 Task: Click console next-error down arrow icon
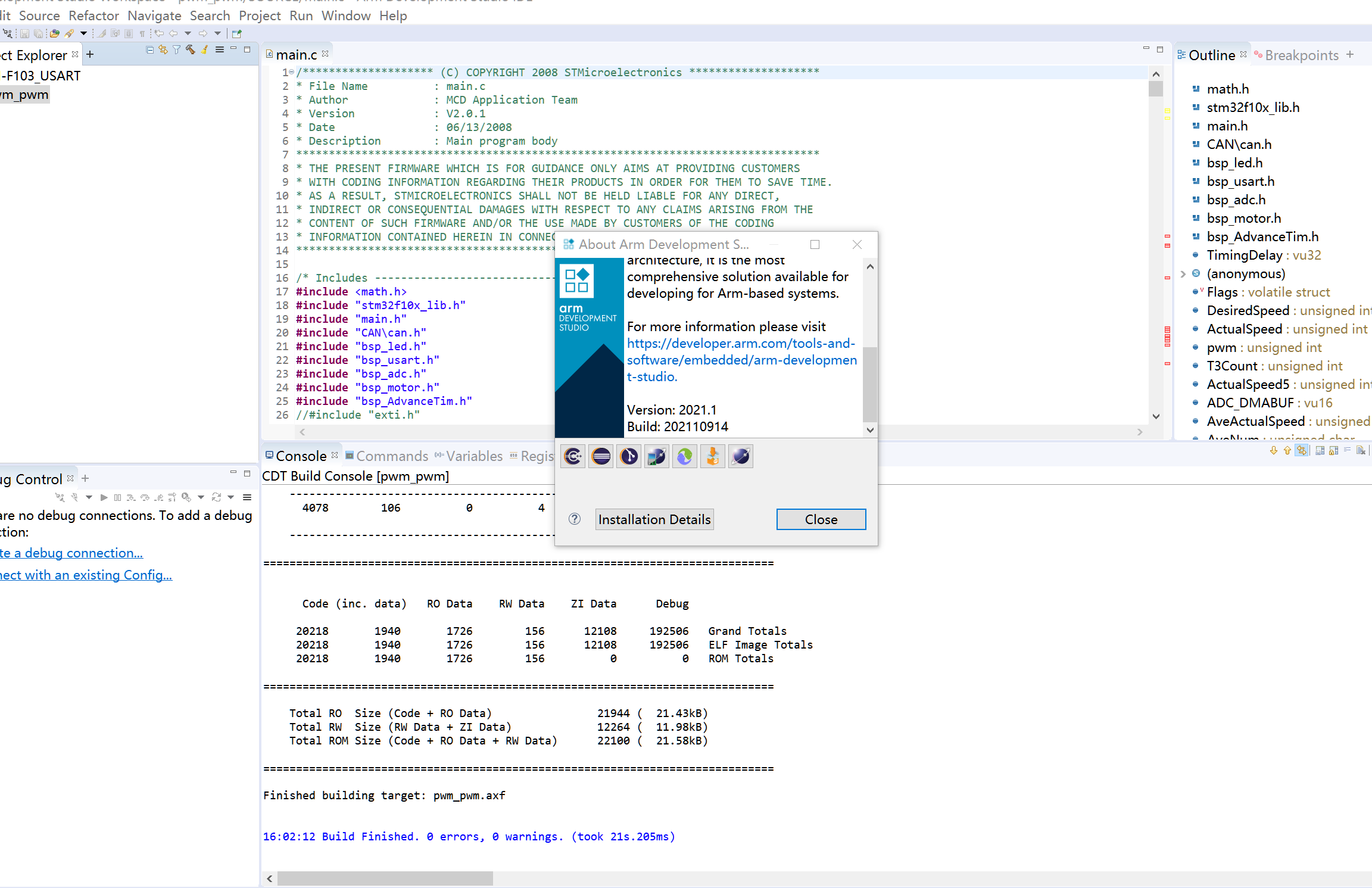click(x=1274, y=451)
